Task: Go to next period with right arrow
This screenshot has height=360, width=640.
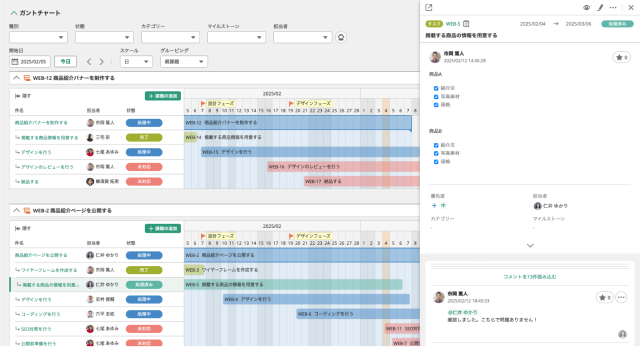Action: tap(102, 62)
